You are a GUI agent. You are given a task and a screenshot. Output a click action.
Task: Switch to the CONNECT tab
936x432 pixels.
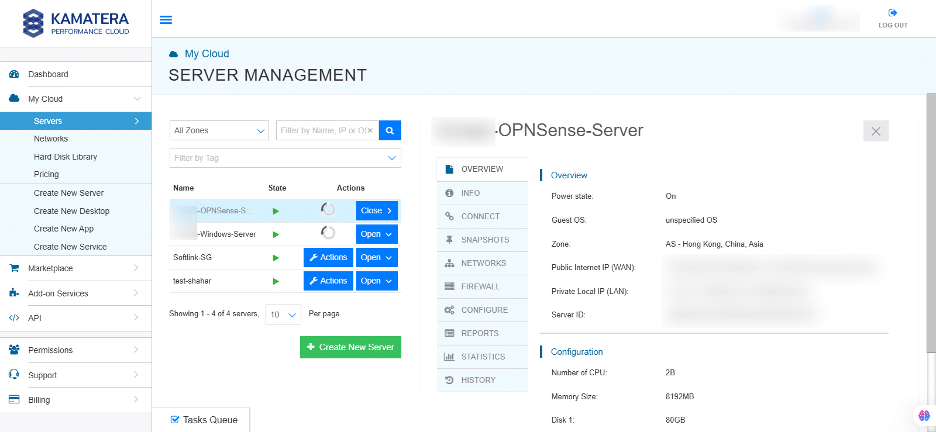coord(482,217)
